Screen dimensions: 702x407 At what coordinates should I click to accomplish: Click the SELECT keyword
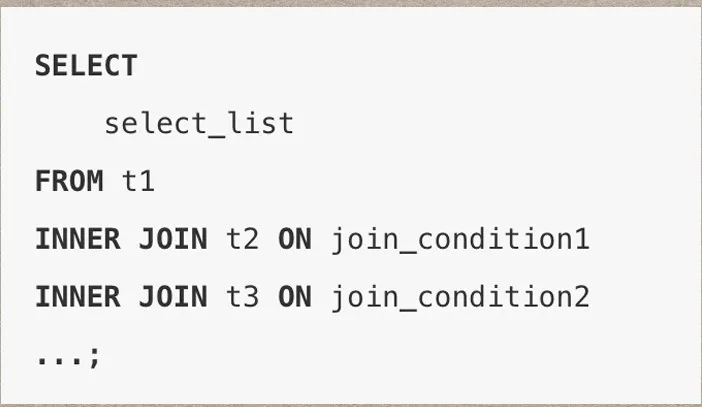(86, 66)
